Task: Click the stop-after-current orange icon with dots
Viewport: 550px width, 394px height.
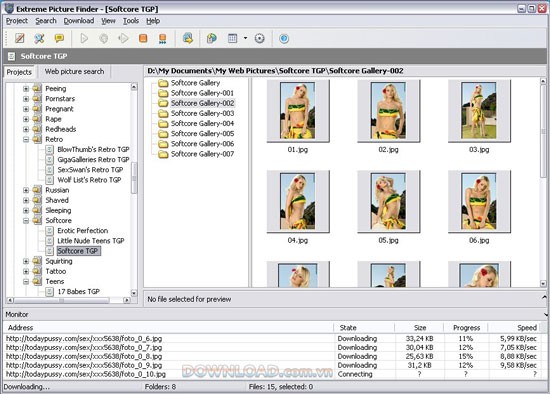Action: (x=162, y=39)
